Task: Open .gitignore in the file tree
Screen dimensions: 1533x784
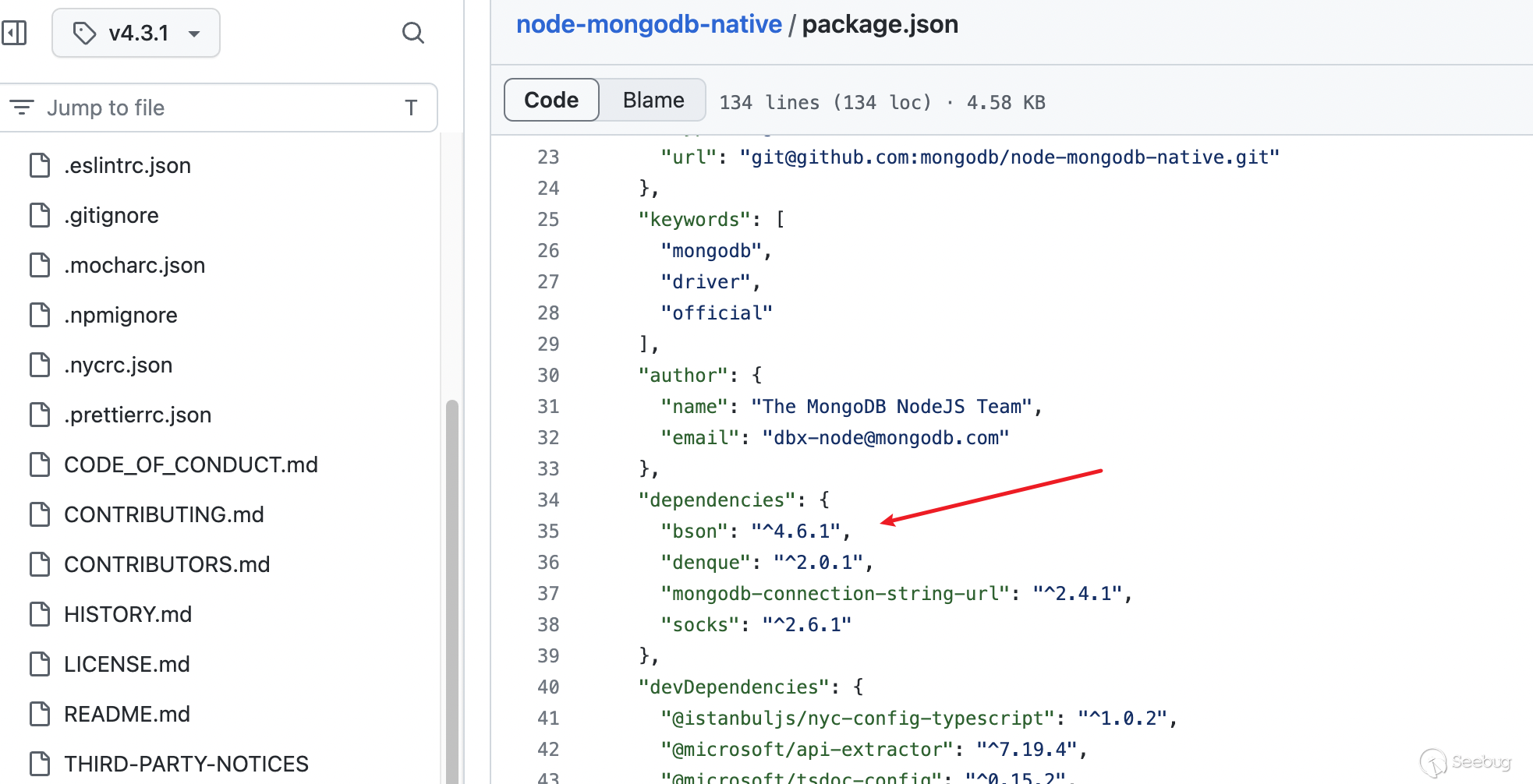Action: click(112, 215)
